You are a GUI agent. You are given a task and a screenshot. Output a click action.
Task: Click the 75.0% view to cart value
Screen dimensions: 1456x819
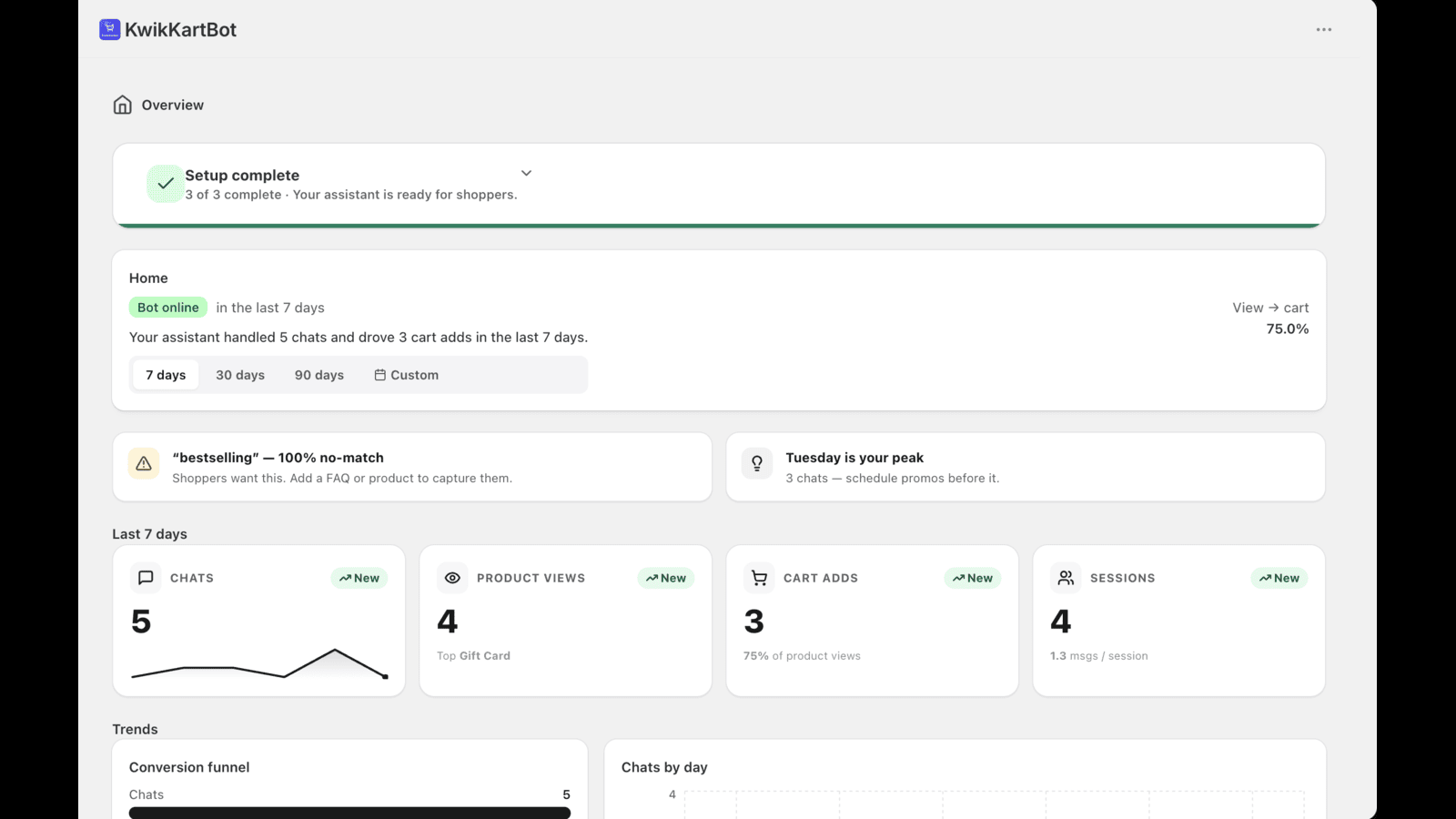1288,329
